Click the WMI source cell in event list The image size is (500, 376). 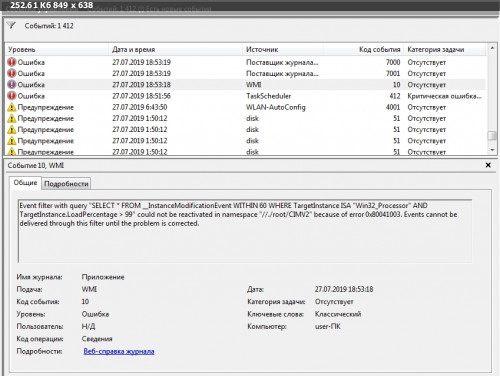coord(253,85)
